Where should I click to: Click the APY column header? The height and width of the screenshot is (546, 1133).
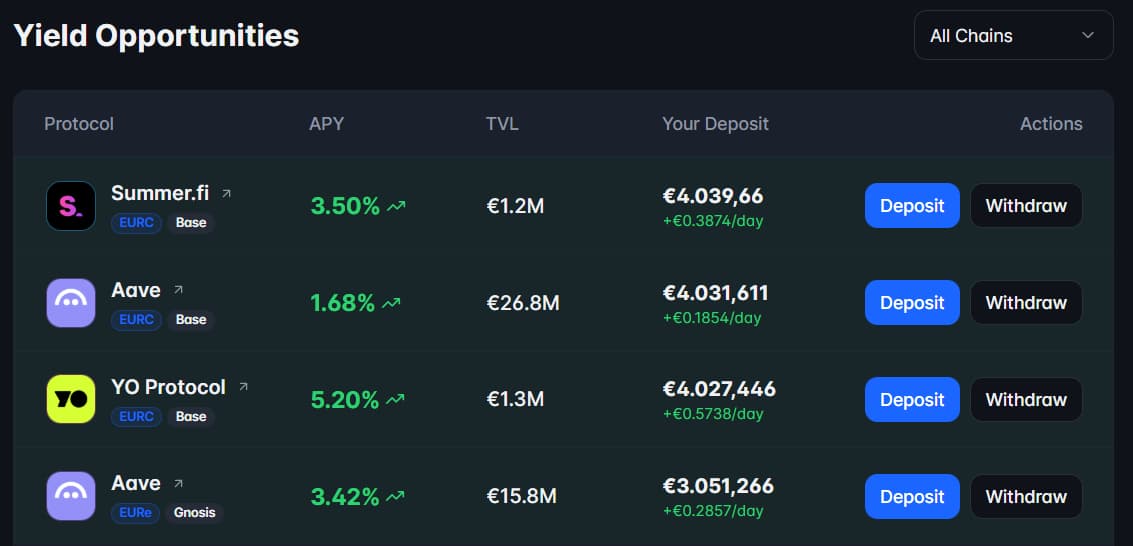(x=326, y=124)
